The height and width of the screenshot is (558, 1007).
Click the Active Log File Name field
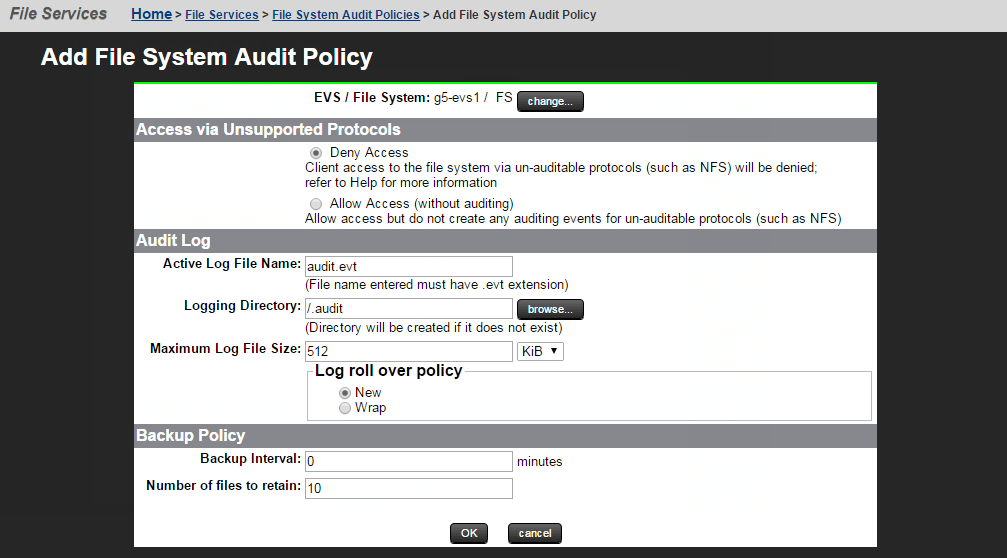[x=409, y=266]
